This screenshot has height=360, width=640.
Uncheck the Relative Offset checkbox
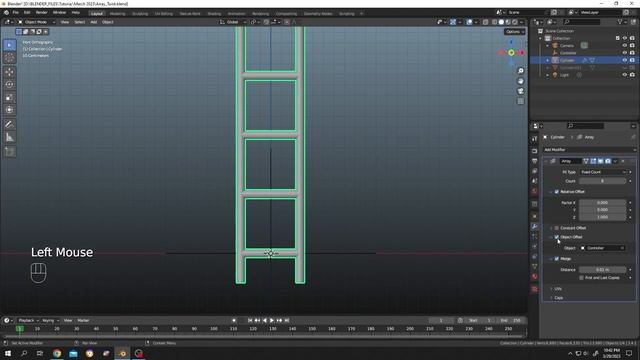(557, 191)
